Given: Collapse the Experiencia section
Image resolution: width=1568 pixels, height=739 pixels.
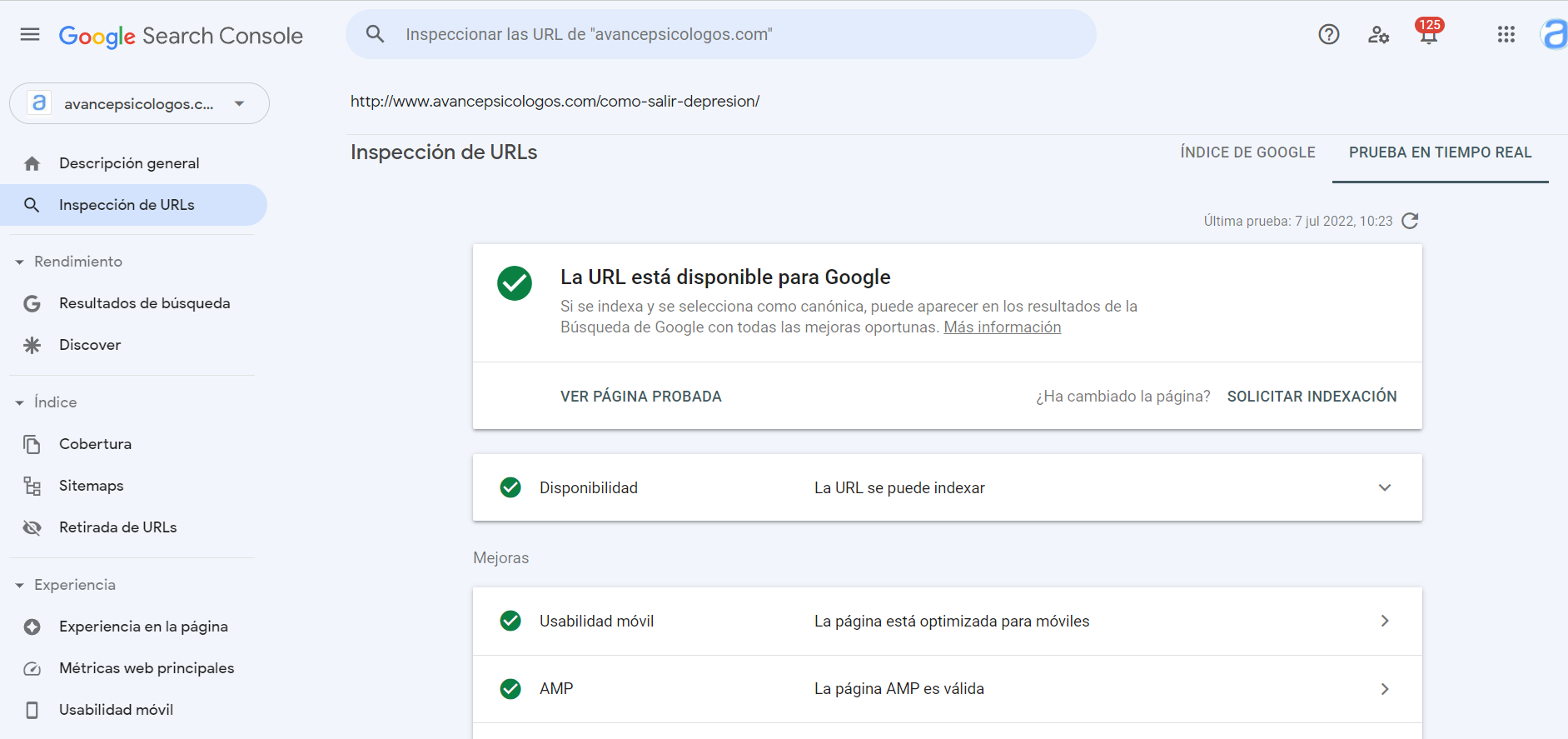Looking at the screenshot, I should click(20, 585).
